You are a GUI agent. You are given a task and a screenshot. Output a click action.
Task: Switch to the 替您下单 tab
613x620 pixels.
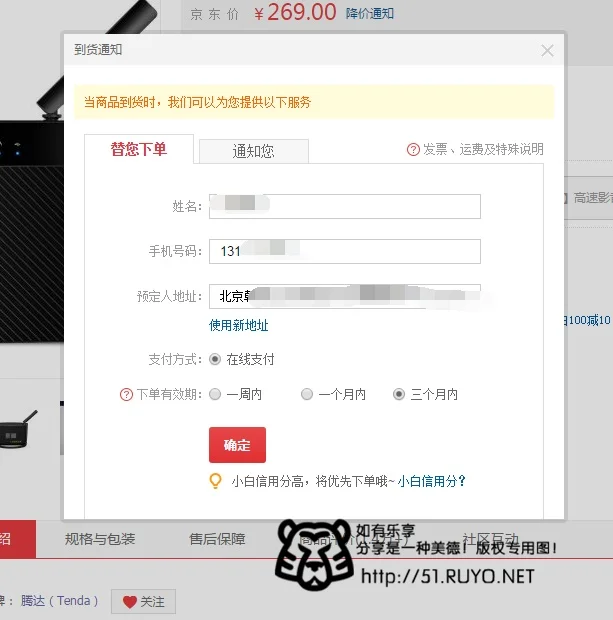(x=139, y=149)
